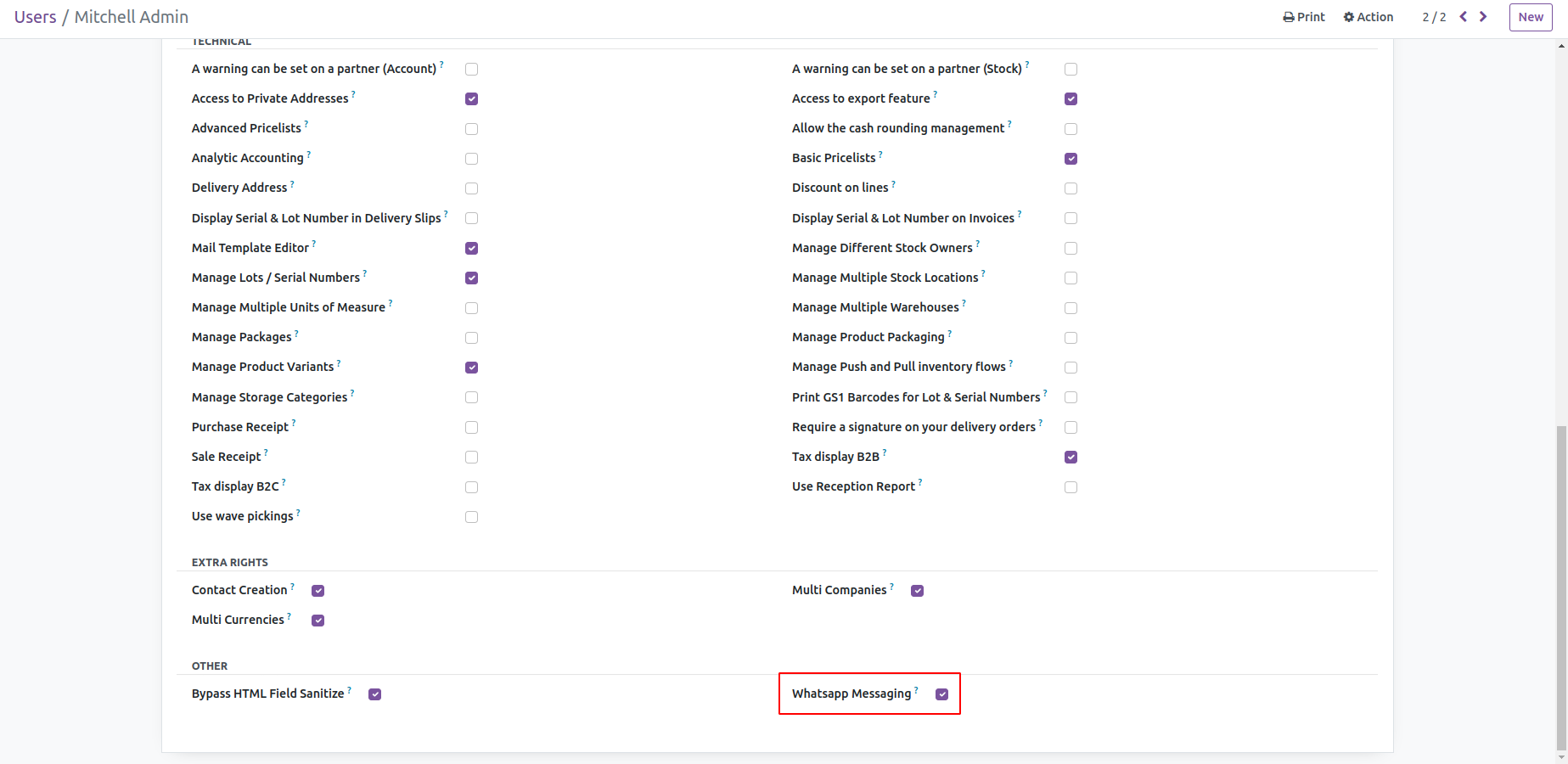Go to previous user record arrow
This screenshot has width=1568, height=764.
1464,17
